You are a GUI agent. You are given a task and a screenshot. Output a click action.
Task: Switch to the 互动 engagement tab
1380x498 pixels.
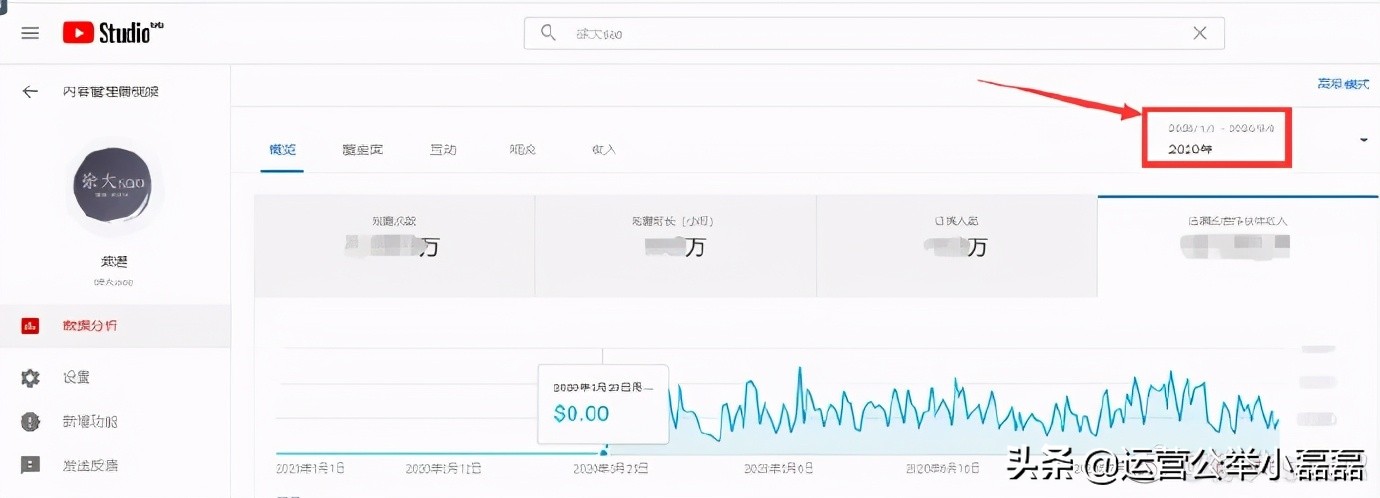point(443,149)
